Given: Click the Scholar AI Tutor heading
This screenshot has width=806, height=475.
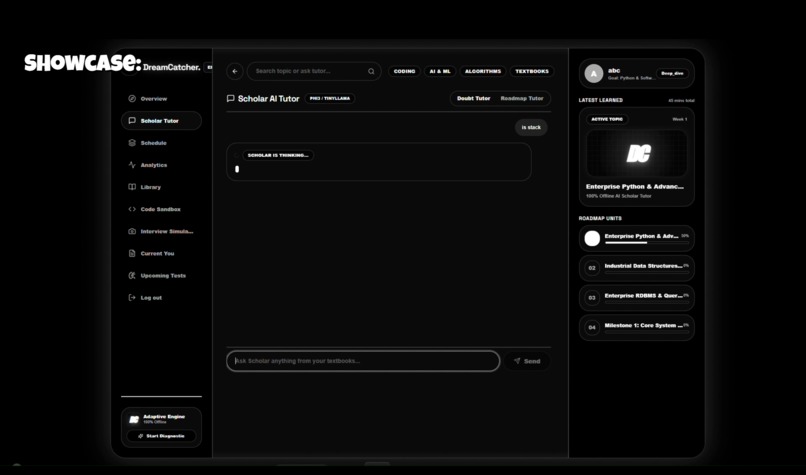Looking at the screenshot, I should point(268,99).
